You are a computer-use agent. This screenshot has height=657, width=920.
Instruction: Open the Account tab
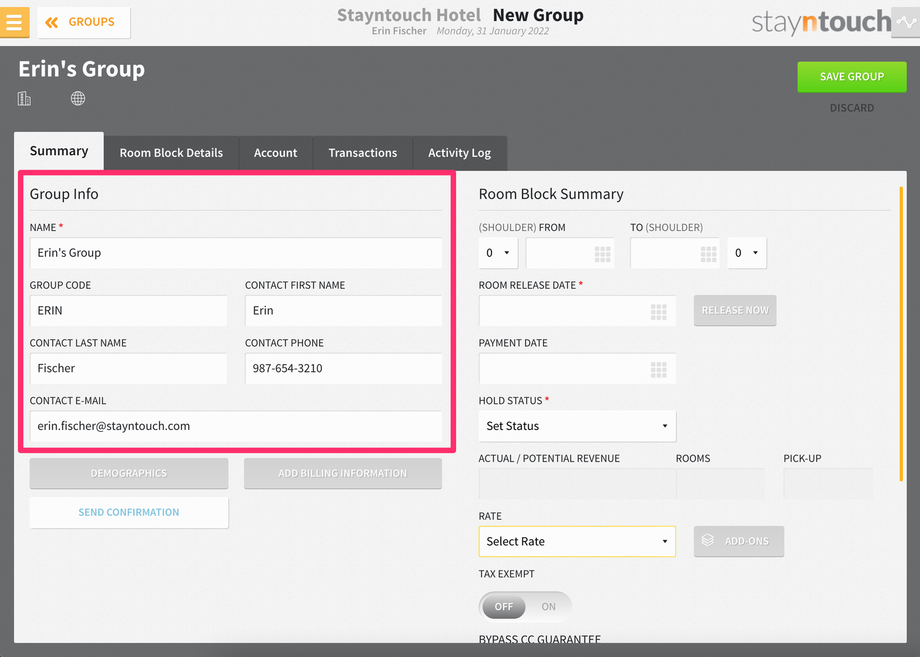click(276, 153)
